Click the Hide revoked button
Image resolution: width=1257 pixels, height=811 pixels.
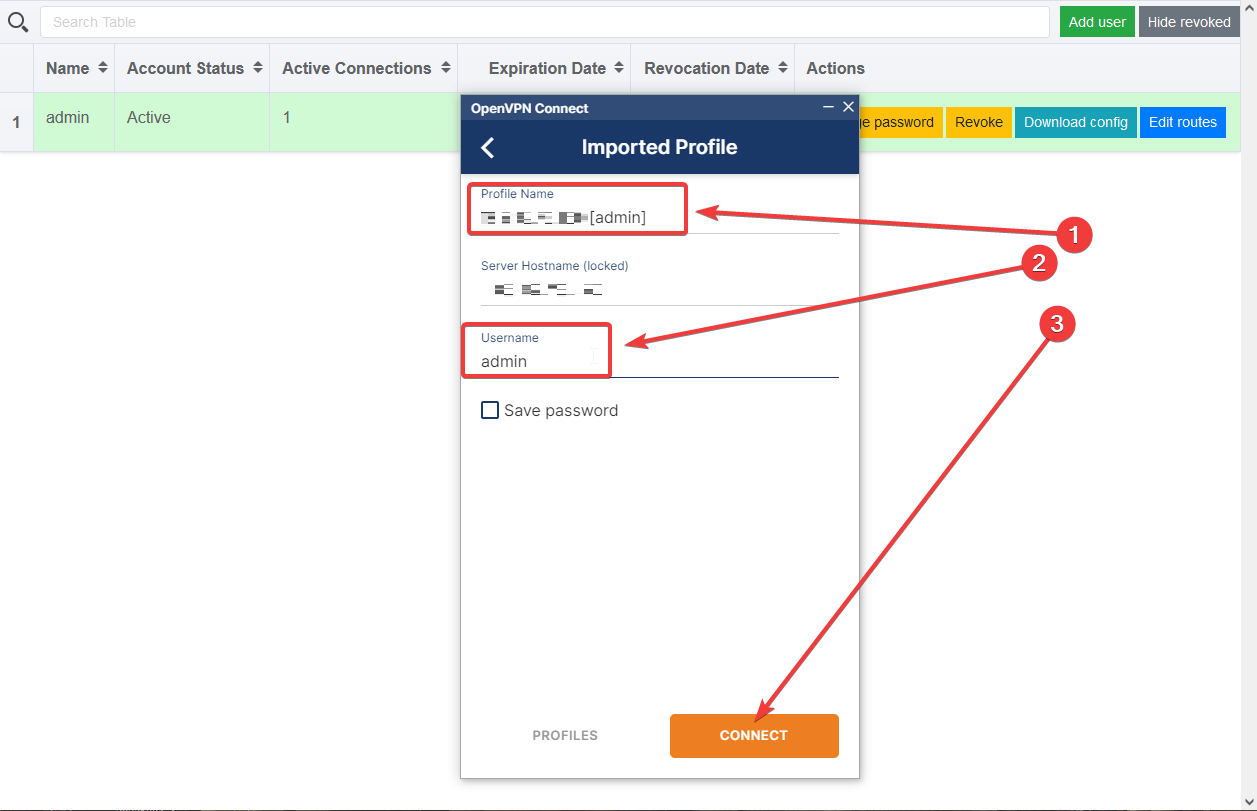click(1189, 22)
